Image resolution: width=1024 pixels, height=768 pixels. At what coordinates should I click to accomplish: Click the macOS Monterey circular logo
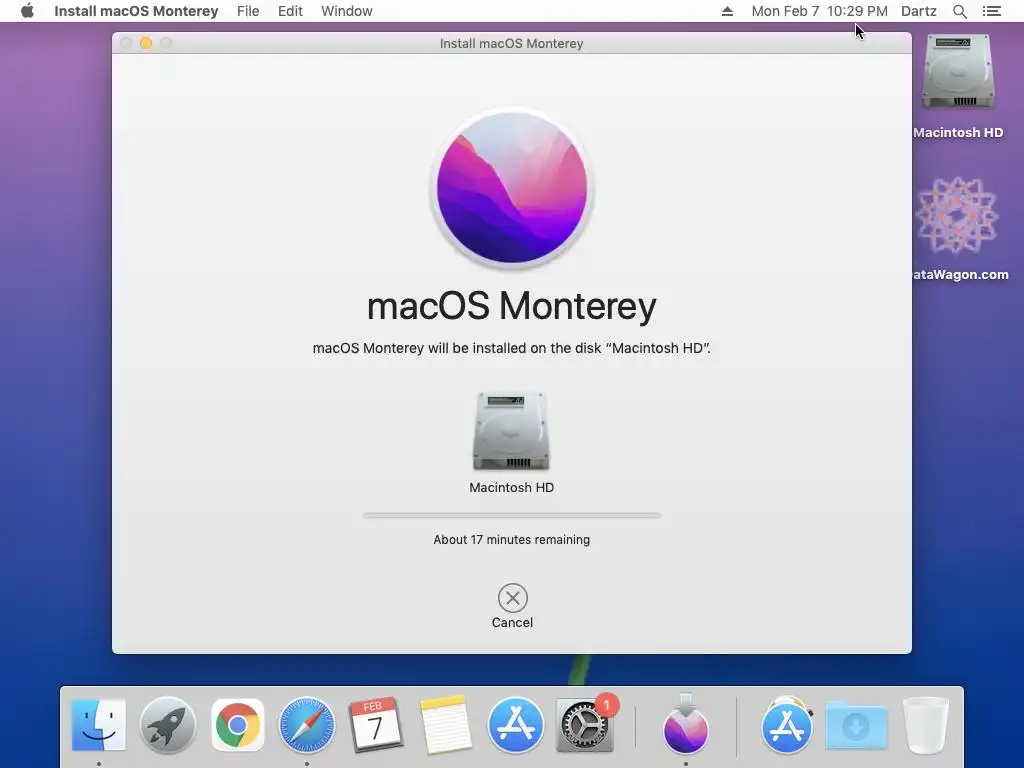coord(512,188)
